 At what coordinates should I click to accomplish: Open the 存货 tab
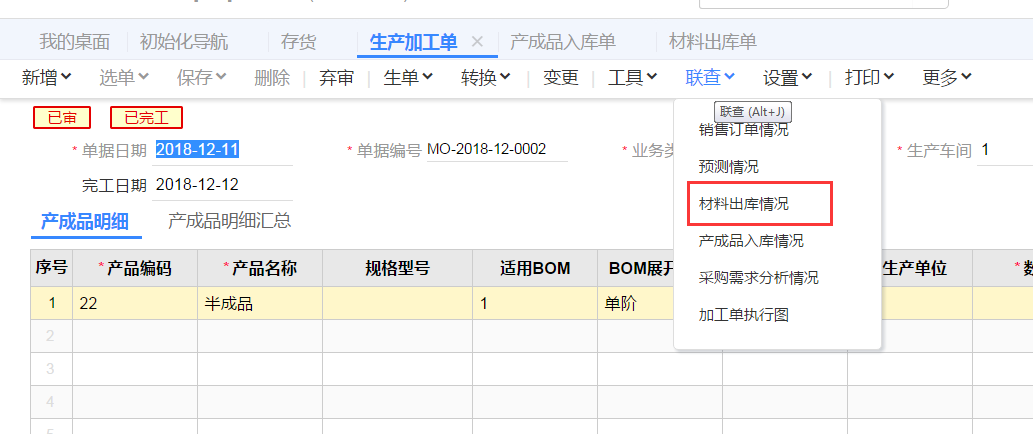coord(298,42)
